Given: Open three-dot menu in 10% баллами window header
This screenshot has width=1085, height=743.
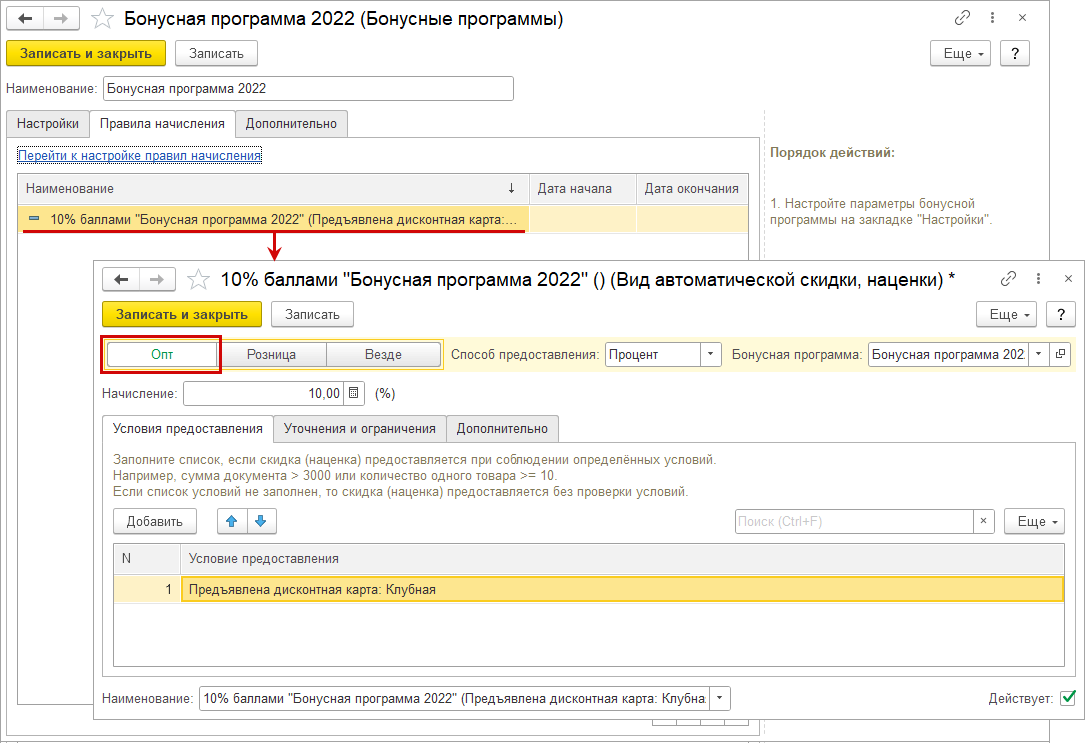Looking at the screenshot, I should 1038,279.
